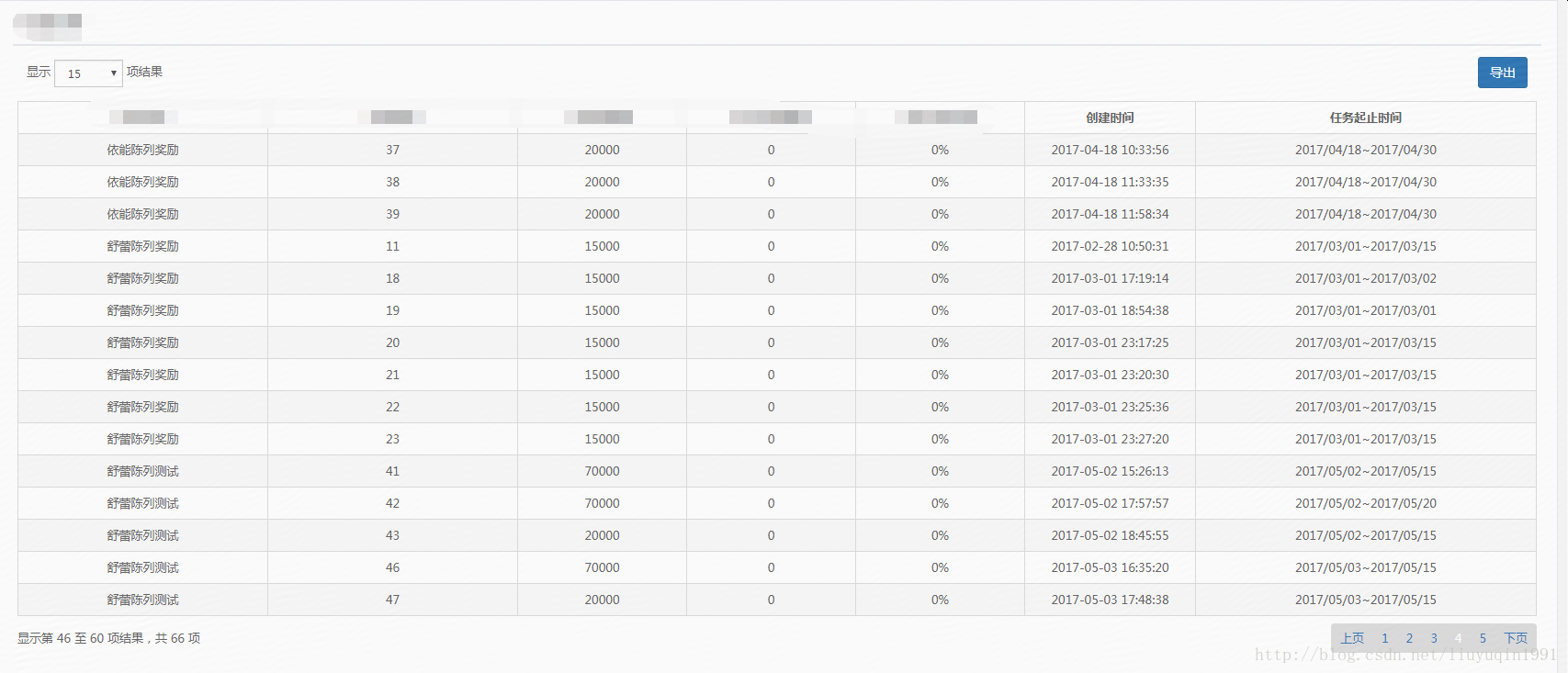Sort by the 任务起止时间 column header
The image size is (1568, 673).
click(1365, 118)
